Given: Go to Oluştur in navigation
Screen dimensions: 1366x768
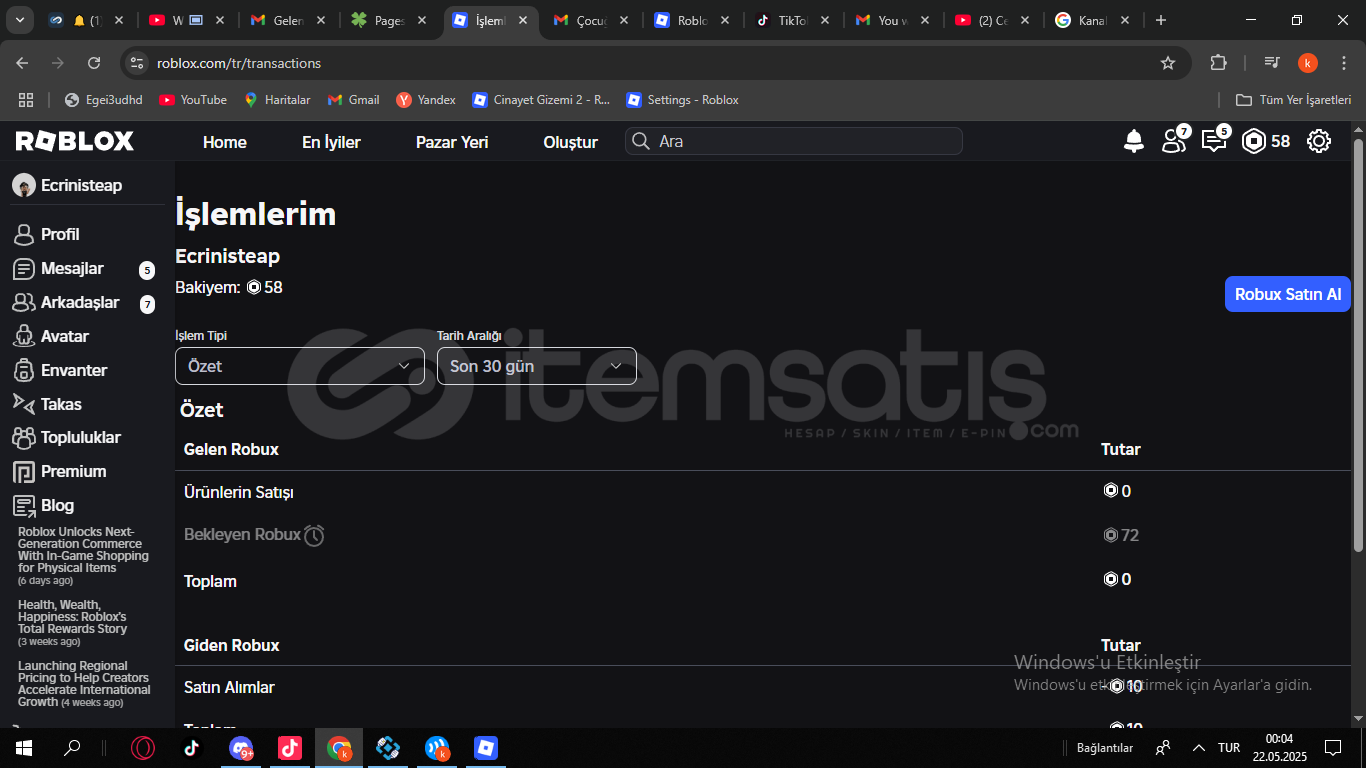Looking at the screenshot, I should (x=570, y=142).
